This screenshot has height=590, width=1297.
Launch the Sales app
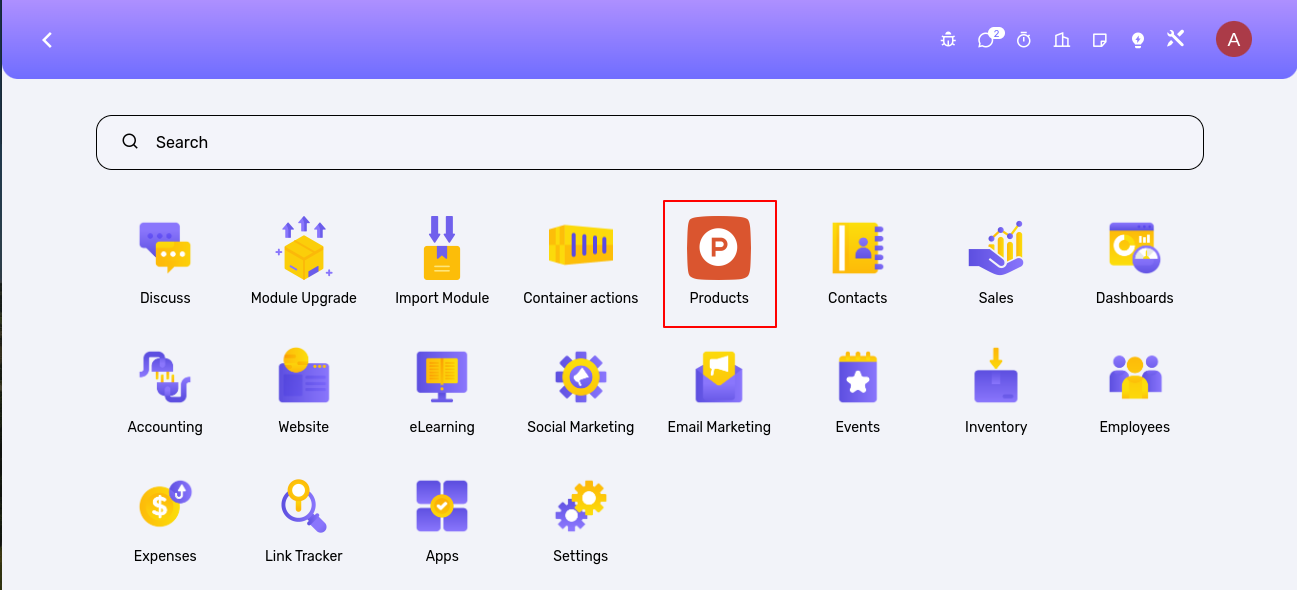pos(996,248)
